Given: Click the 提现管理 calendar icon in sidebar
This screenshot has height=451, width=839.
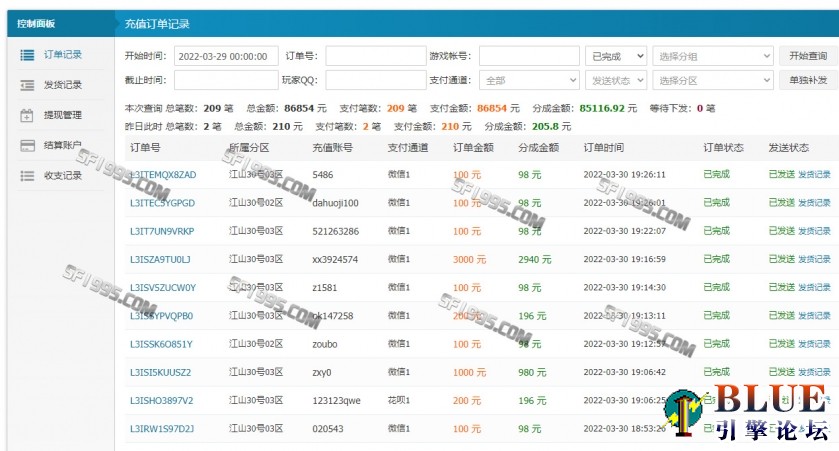Looking at the screenshot, I should coord(27,115).
